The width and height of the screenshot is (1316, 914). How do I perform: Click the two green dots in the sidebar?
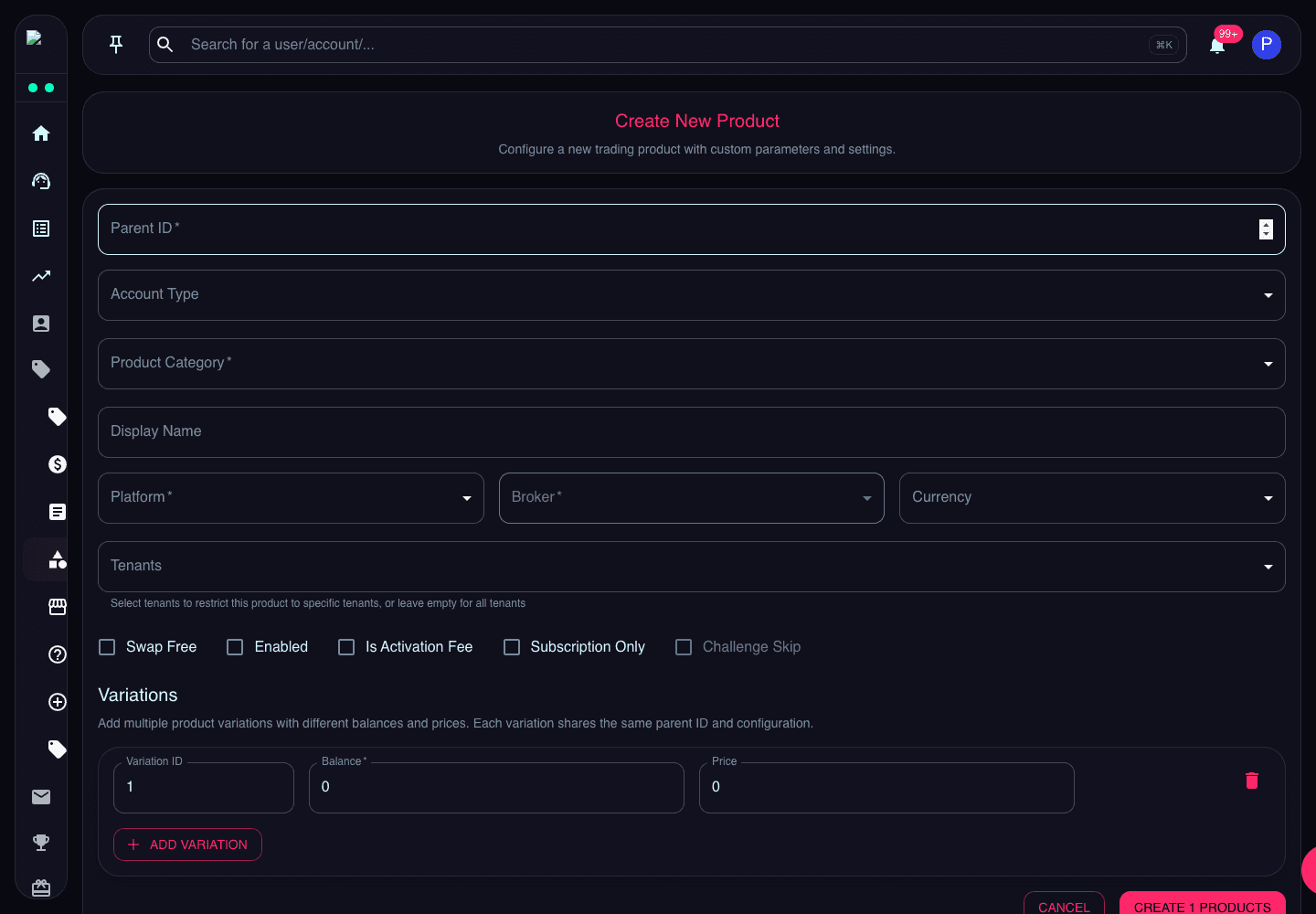(x=41, y=88)
